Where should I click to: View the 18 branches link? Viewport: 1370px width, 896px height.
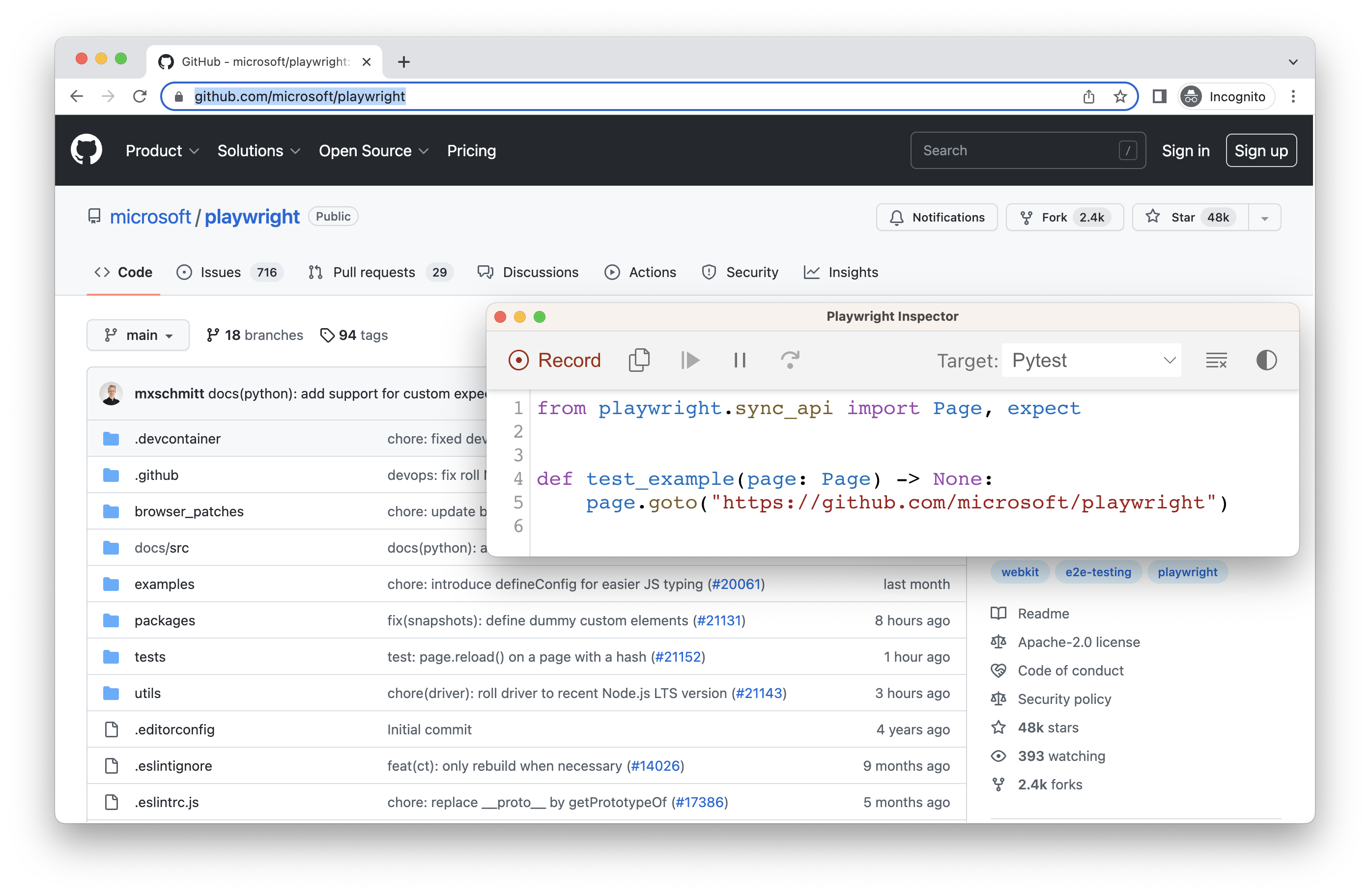[255, 335]
